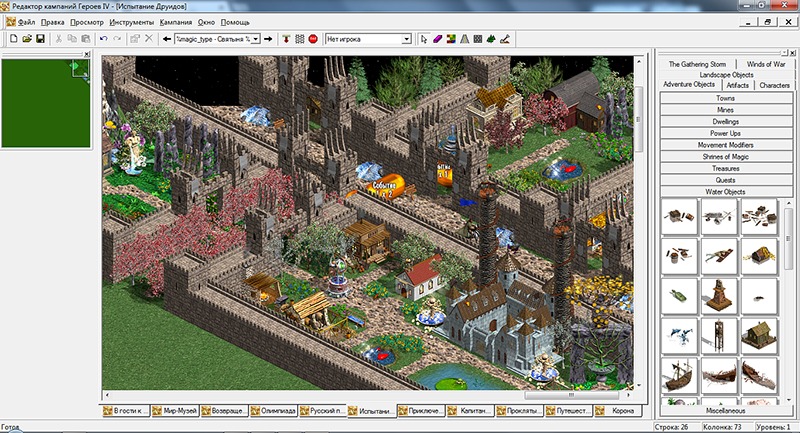
Task: Toggle the grid display icon
Action: pyautogui.click(x=299, y=39)
